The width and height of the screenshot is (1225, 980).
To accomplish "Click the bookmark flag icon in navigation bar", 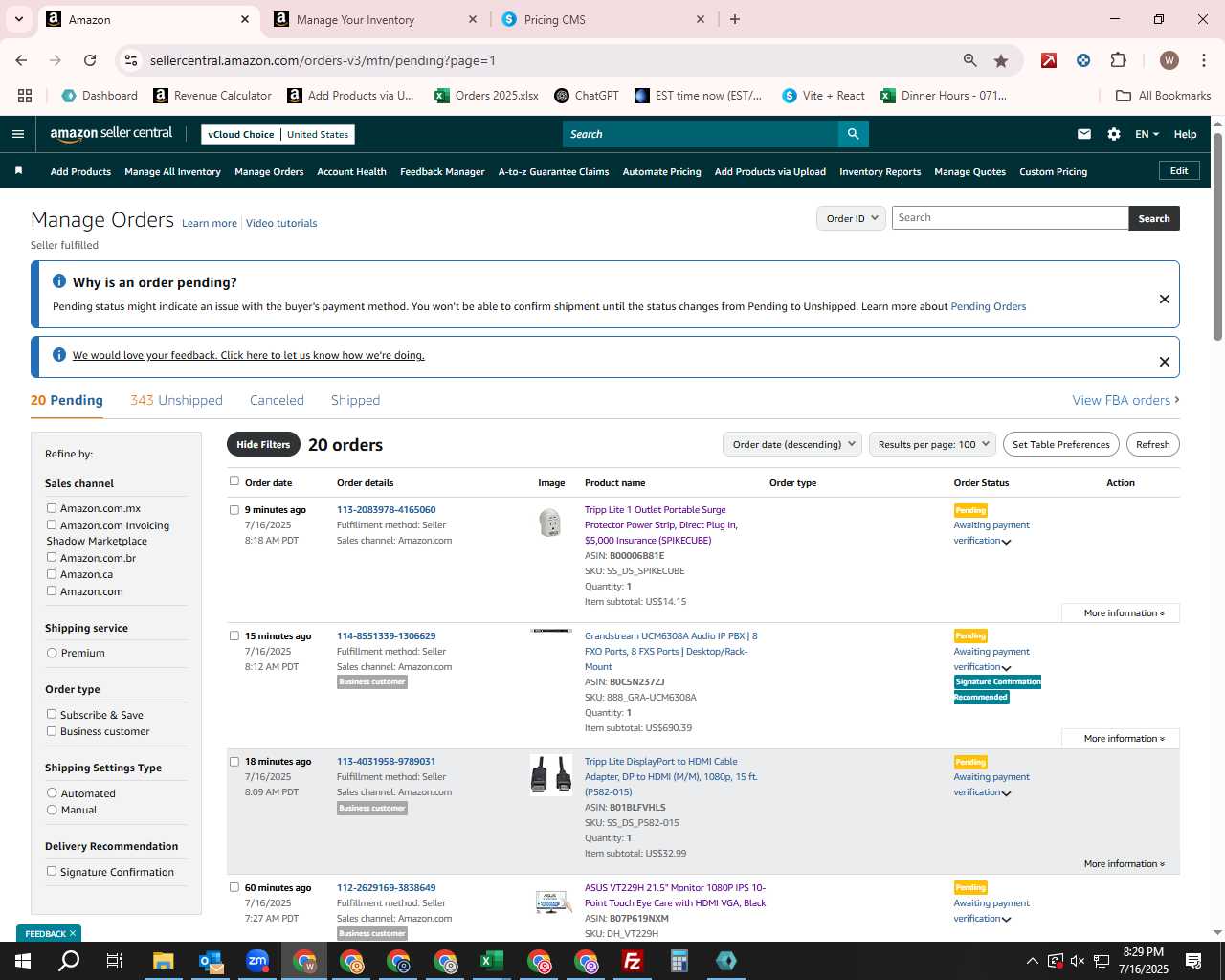I will pos(18,171).
